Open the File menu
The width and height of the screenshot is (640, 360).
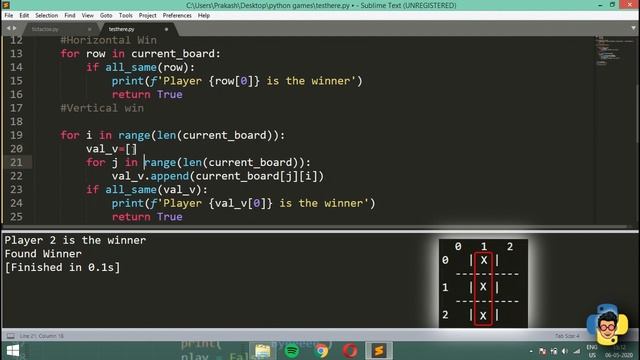(x=9, y=16)
